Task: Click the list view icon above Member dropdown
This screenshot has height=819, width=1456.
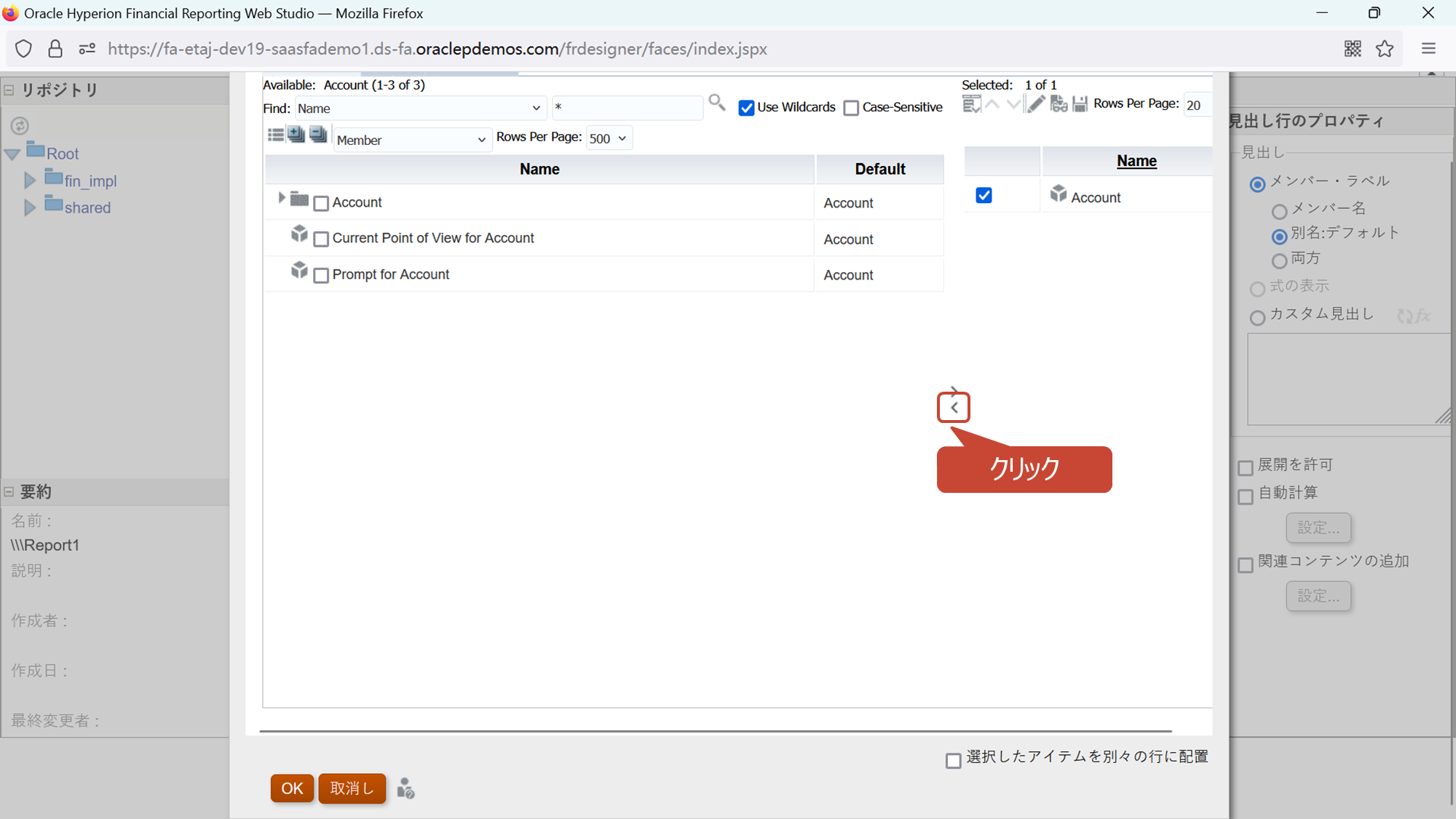Action: 275,135
